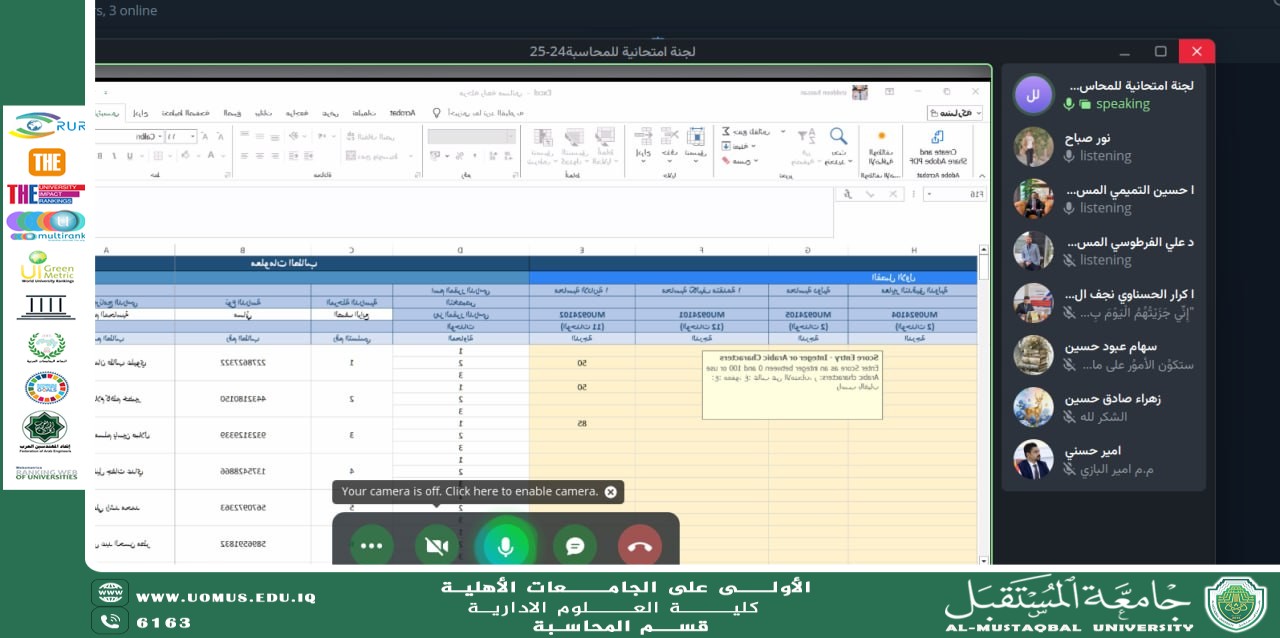Viewport: 1280px width, 638px height.
Task: Maximize the video chat window
Action: click(x=1160, y=51)
